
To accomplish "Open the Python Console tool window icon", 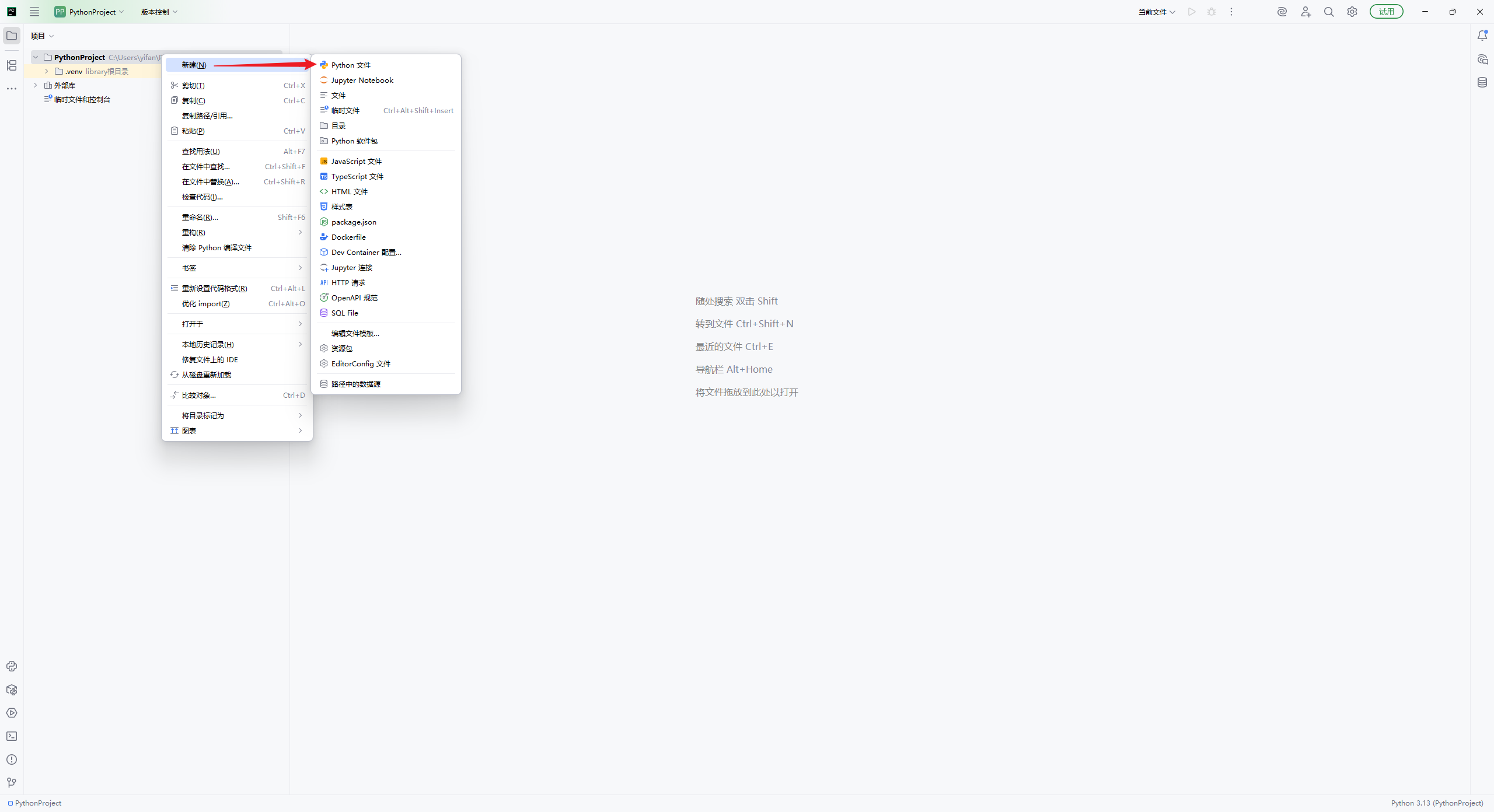I will coord(12,666).
